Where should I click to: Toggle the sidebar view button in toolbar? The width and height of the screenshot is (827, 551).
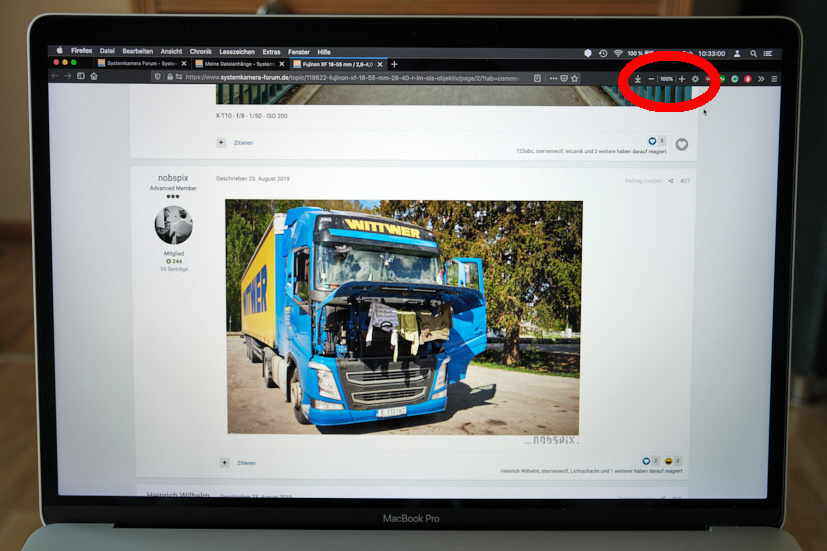[x=81, y=76]
